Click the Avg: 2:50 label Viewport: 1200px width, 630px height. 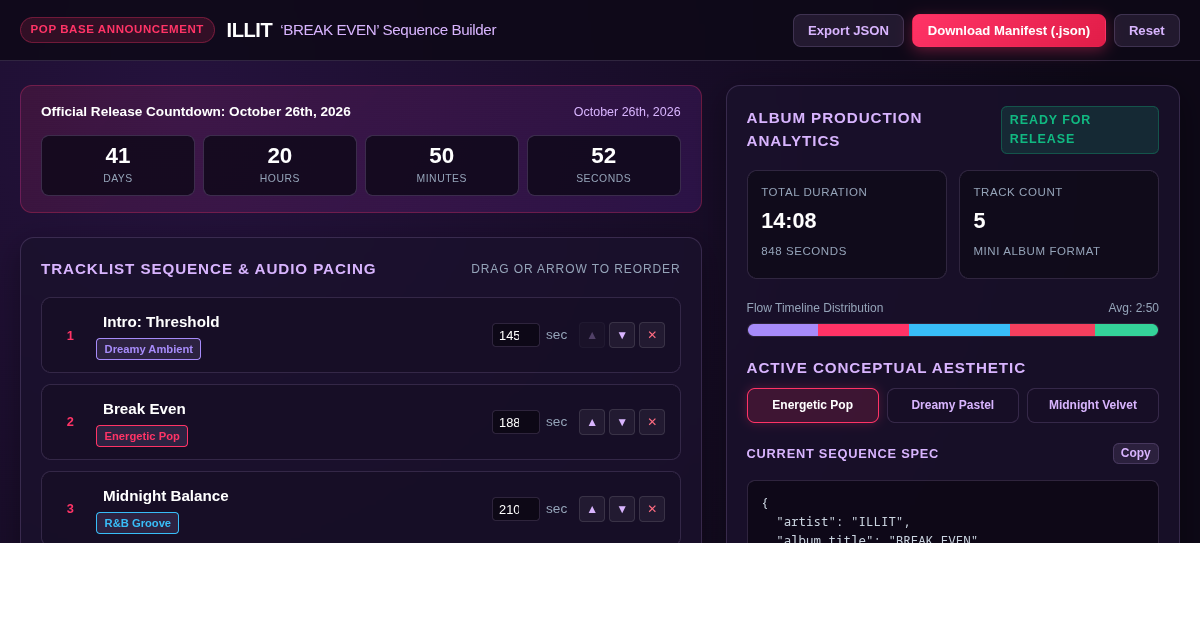(x=1133, y=308)
